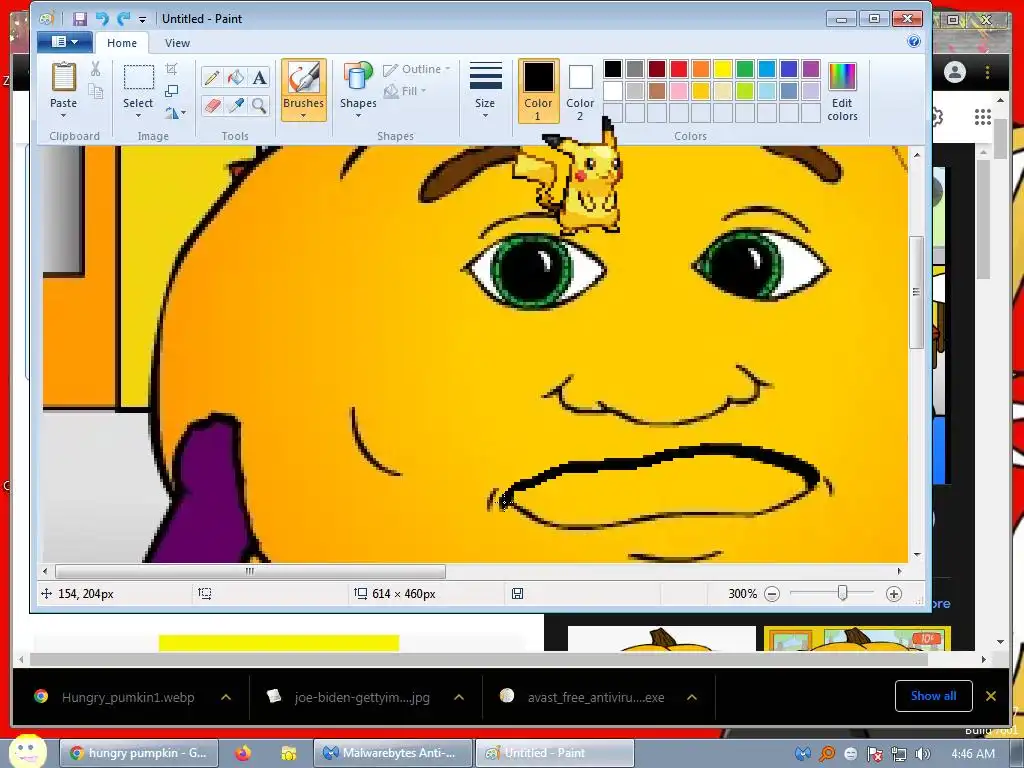Expand the Shapes dropdown arrow
Image resolution: width=1024 pixels, height=768 pixels.
coord(358,116)
